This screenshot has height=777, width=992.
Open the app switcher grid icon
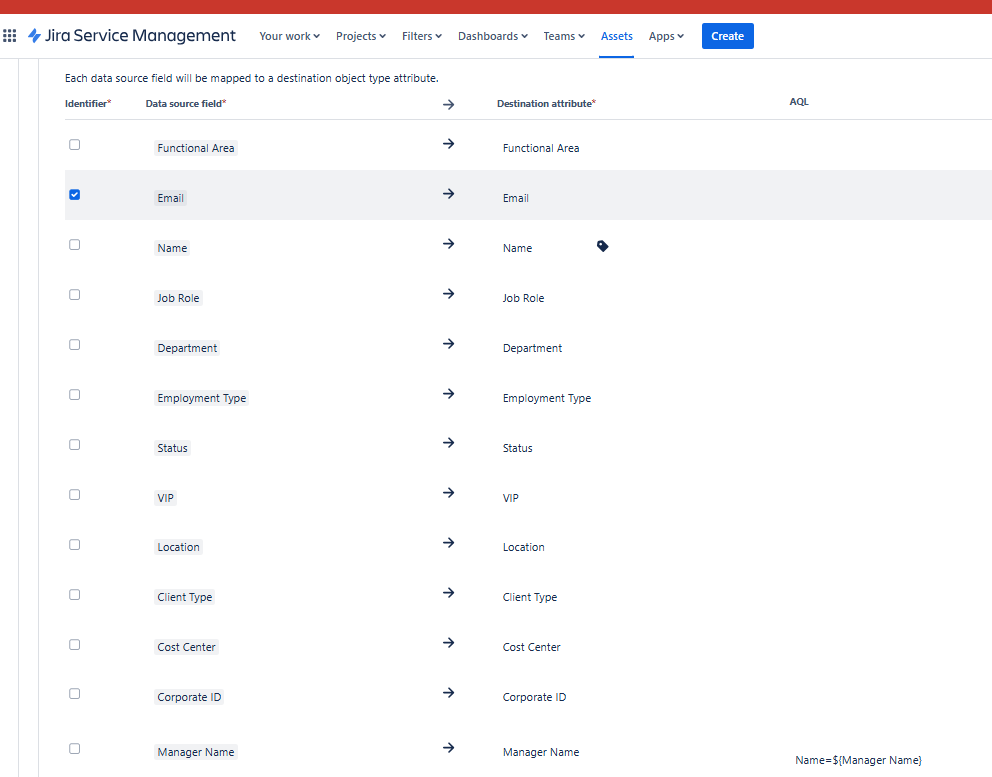point(9,36)
